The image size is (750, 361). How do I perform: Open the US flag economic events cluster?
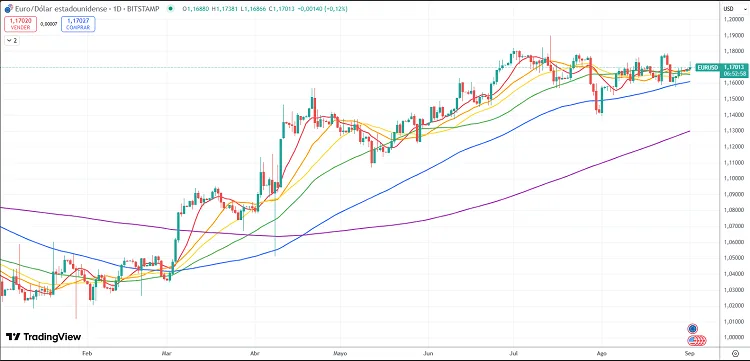(x=696, y=340)
